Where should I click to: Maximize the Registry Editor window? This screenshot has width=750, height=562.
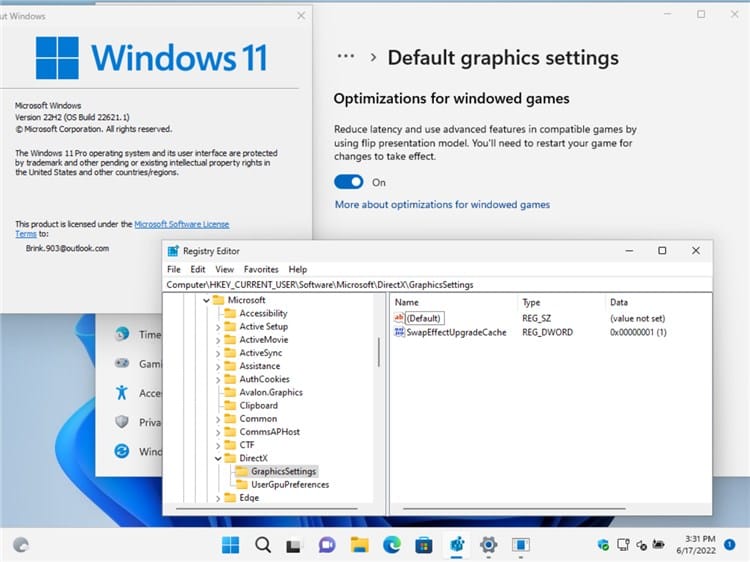tap(662, 251)
